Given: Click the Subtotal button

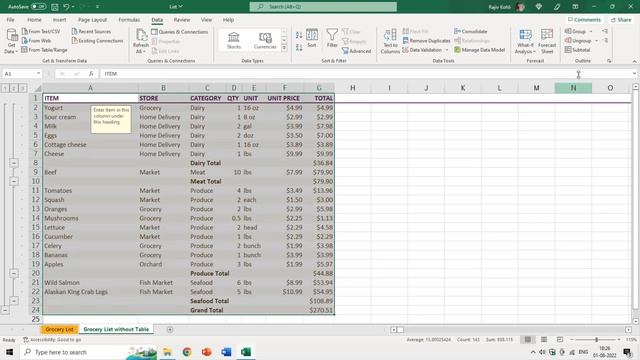Looking at the screenshot, I should point(578,50).
